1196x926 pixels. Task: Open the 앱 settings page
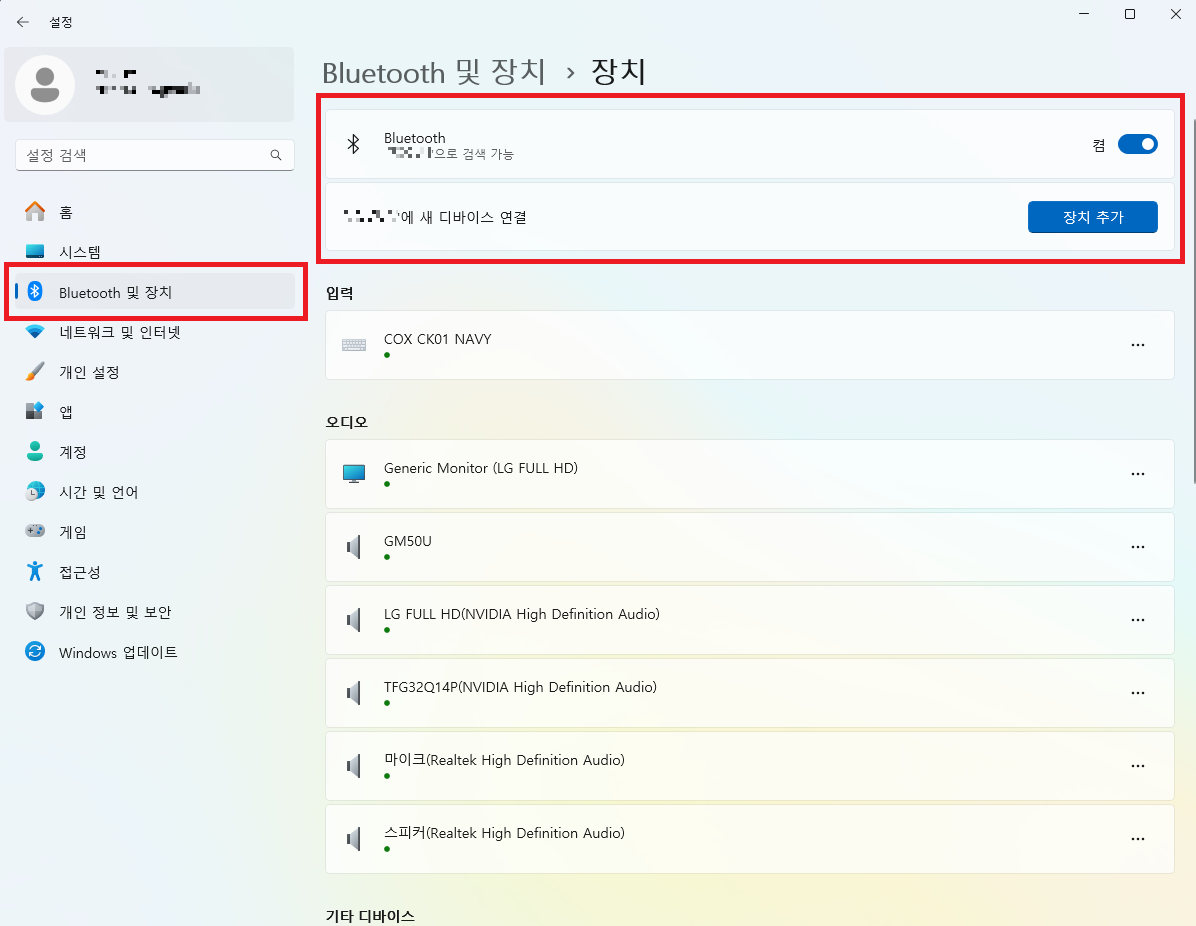point(155,412)
